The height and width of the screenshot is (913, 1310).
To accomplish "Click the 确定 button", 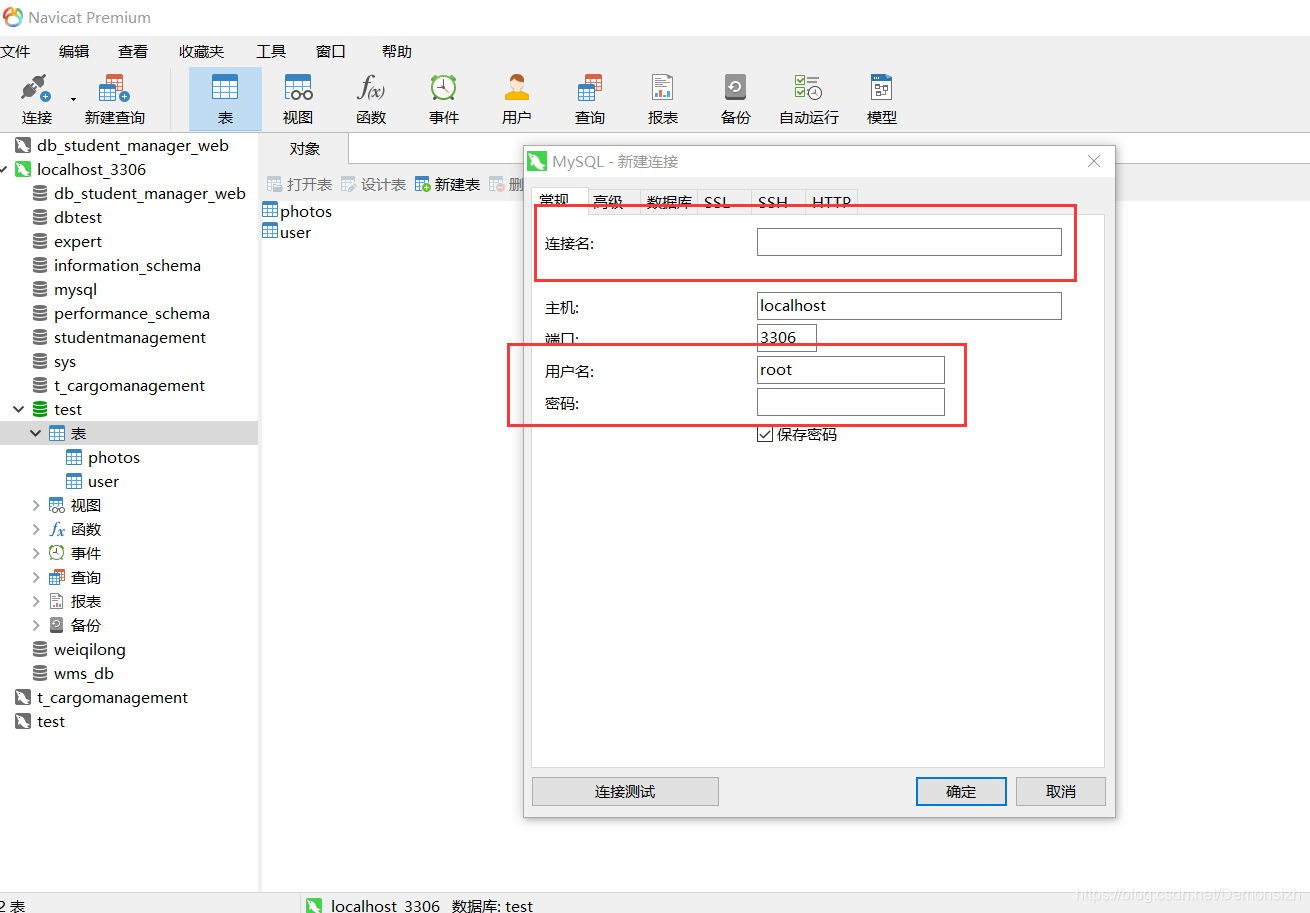I will (961, 791).
